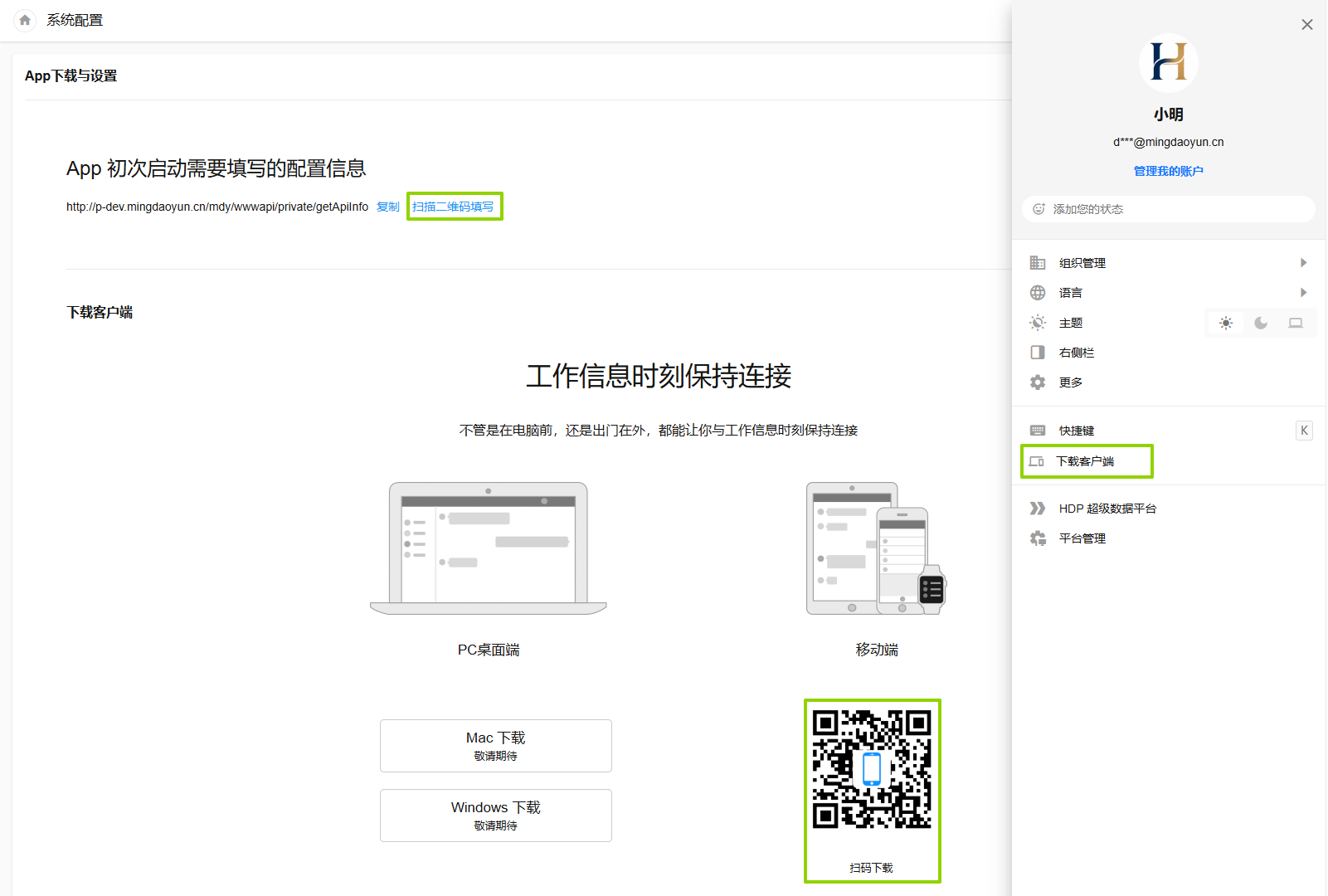
Task: Switch to dark theme
Action: (x=1261, y=323)
